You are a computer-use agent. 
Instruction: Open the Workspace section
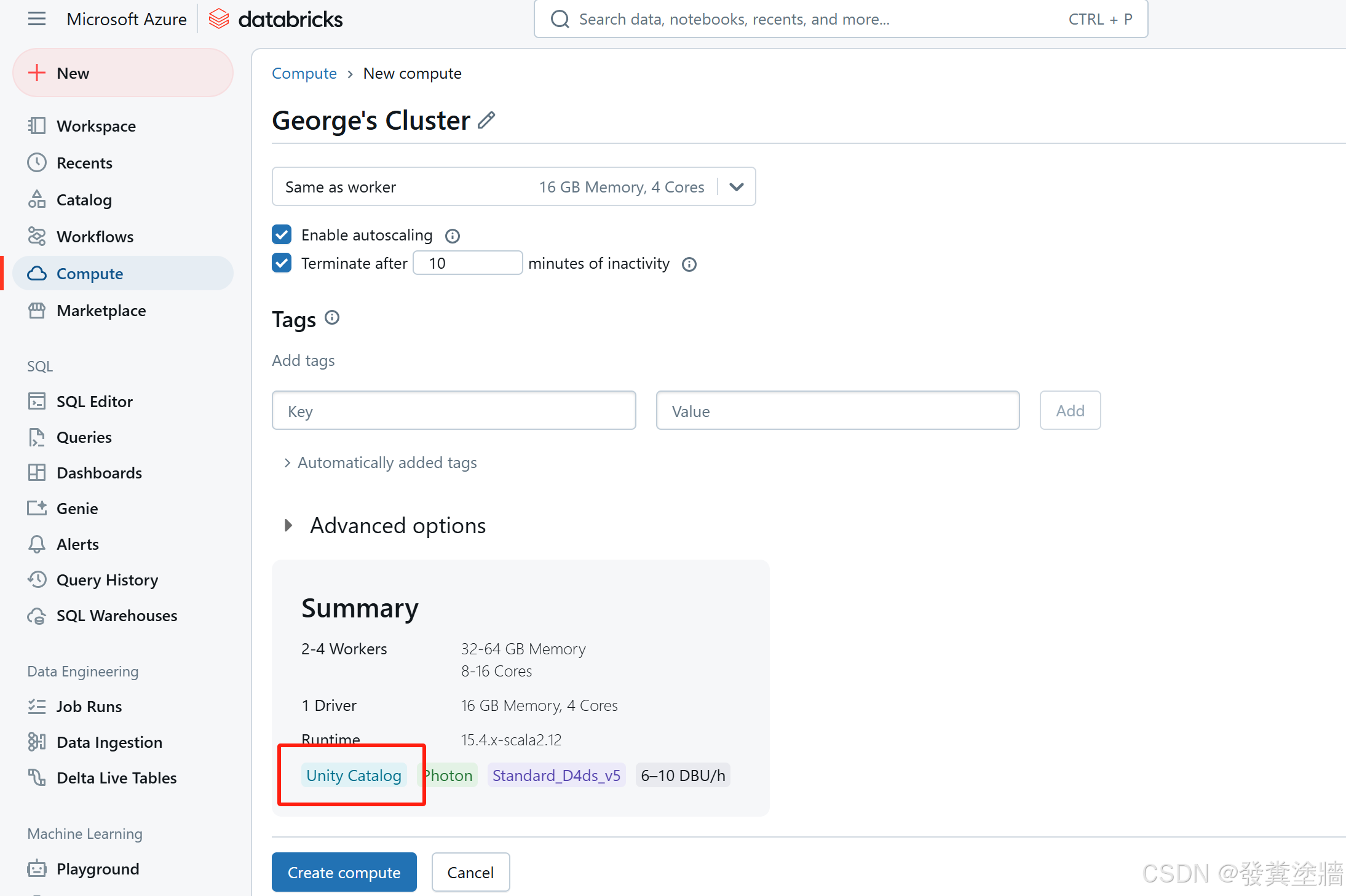pyautogui.click(x=97, y=125)
